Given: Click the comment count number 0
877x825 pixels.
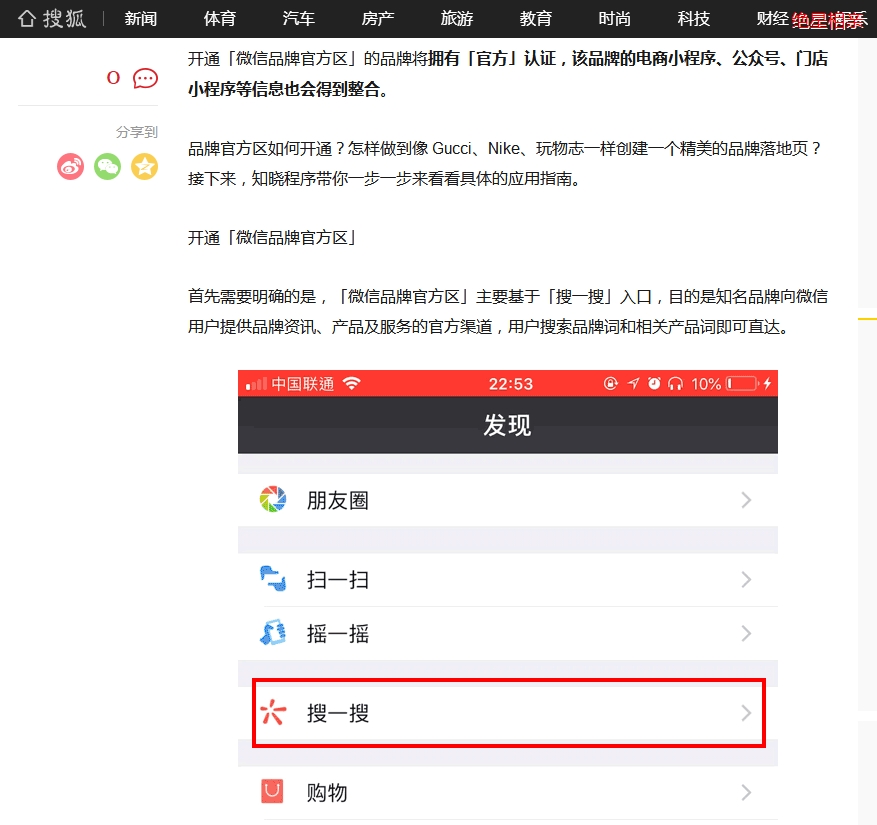Looking at the screenshot, I should pos(114,78).
